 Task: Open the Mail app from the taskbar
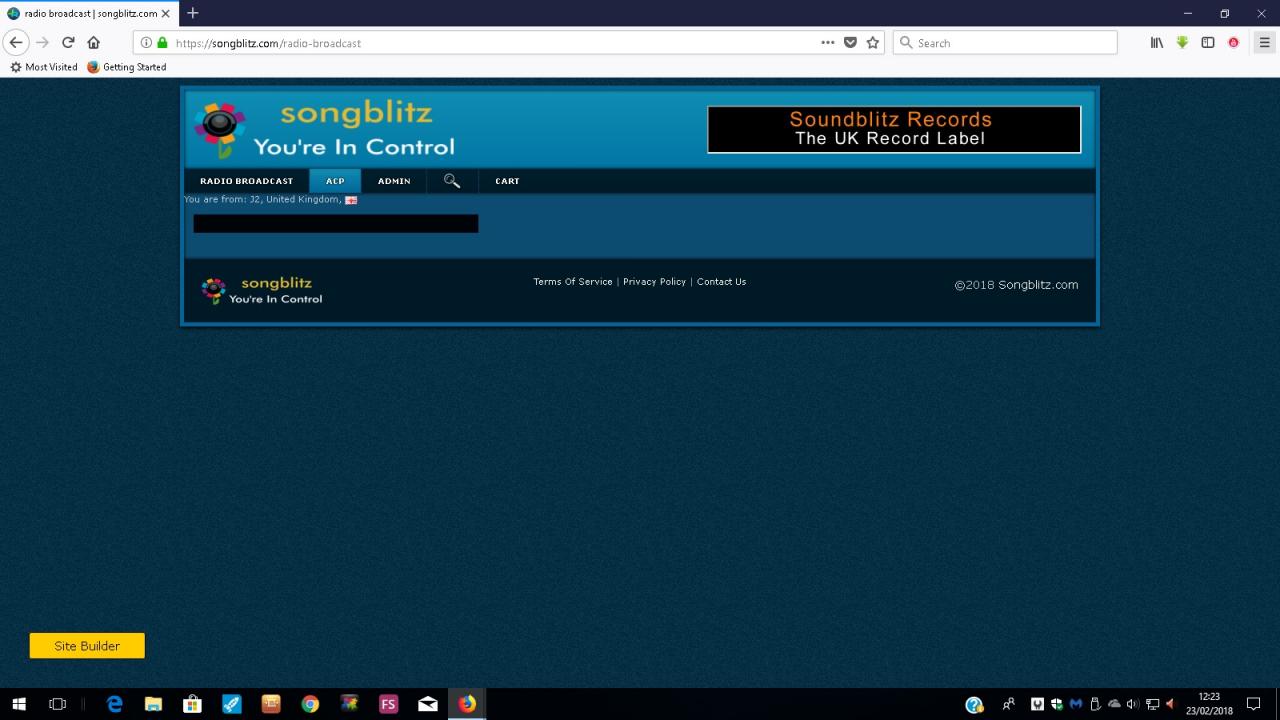pyautogui.click(x=428, y=704)
